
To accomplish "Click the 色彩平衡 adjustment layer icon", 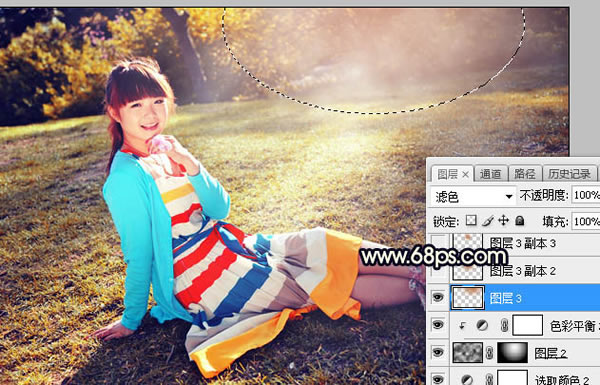I will pyautogui.click(x=482, y=326).
